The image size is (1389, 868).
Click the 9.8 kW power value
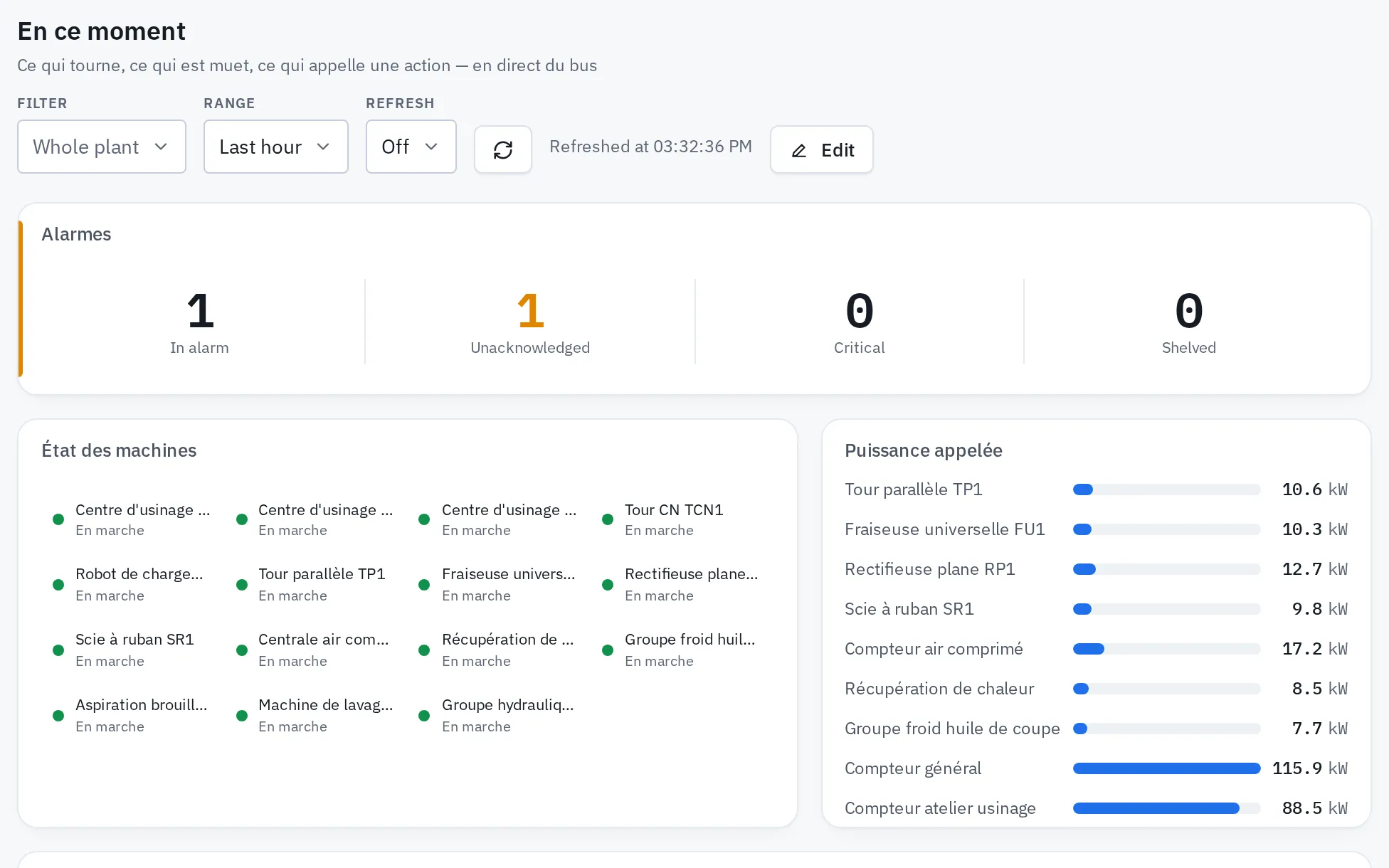click(1320, 609)
